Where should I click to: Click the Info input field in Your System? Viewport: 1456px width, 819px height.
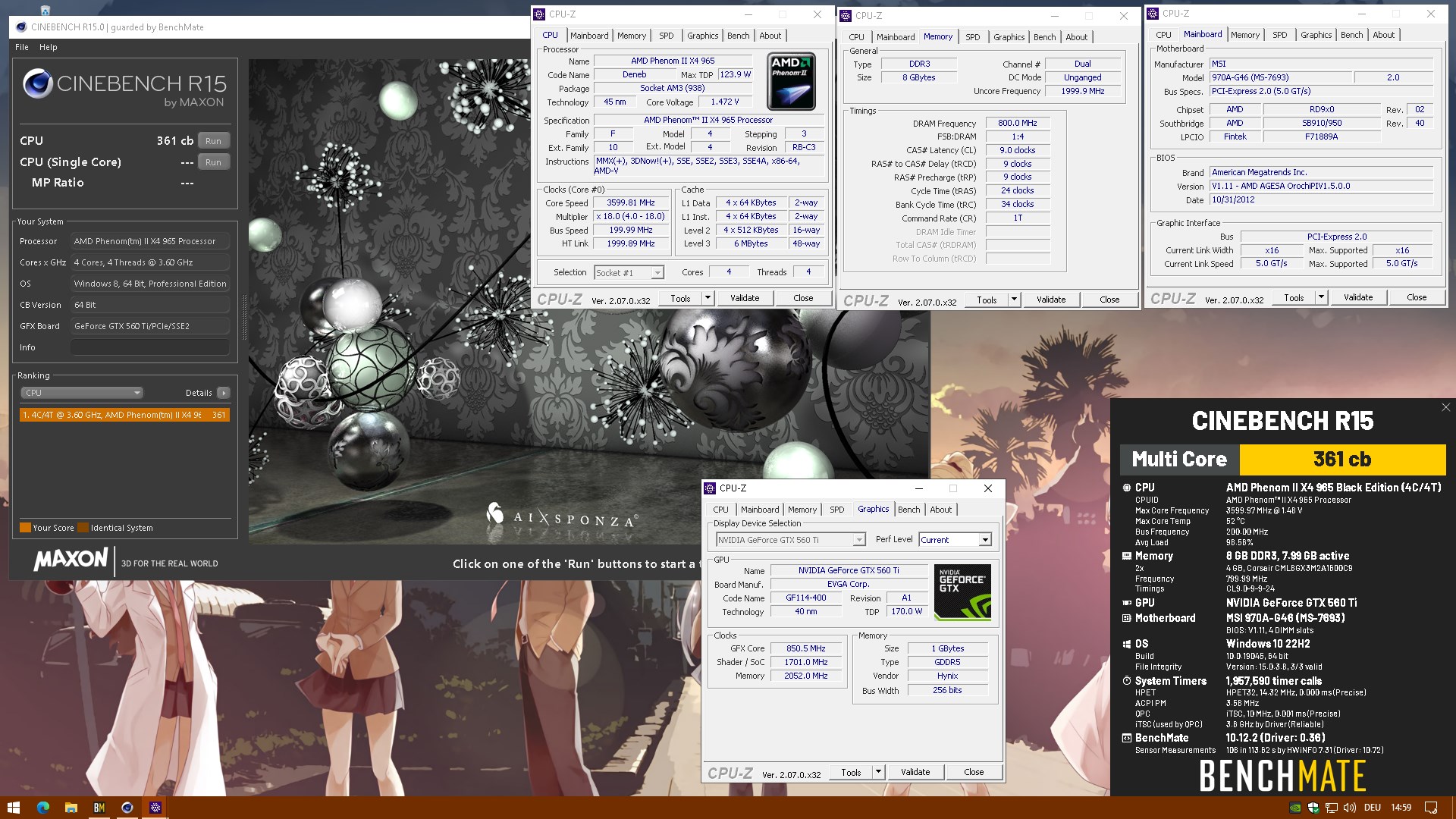[x=150, y=347]
